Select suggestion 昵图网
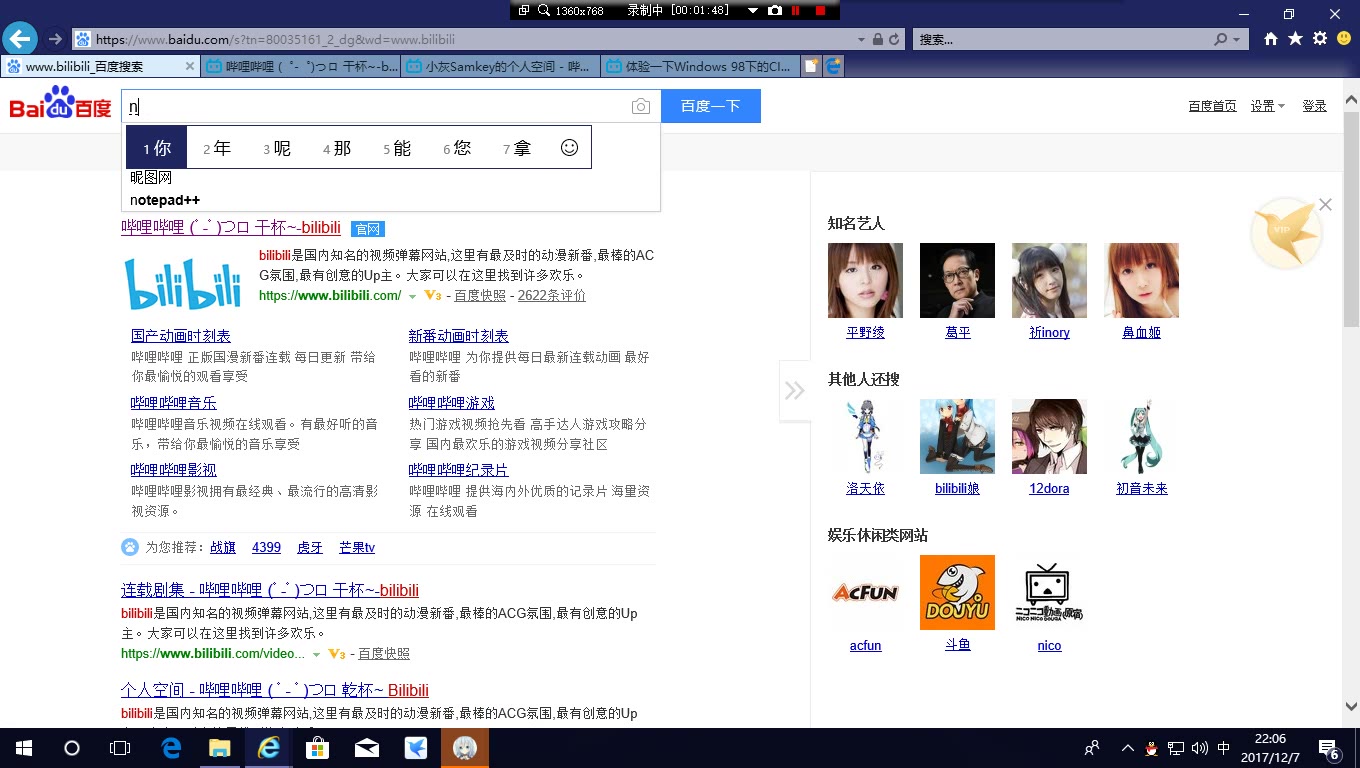The height and width of the screenshot is (768, 1360). click(151, 177)
